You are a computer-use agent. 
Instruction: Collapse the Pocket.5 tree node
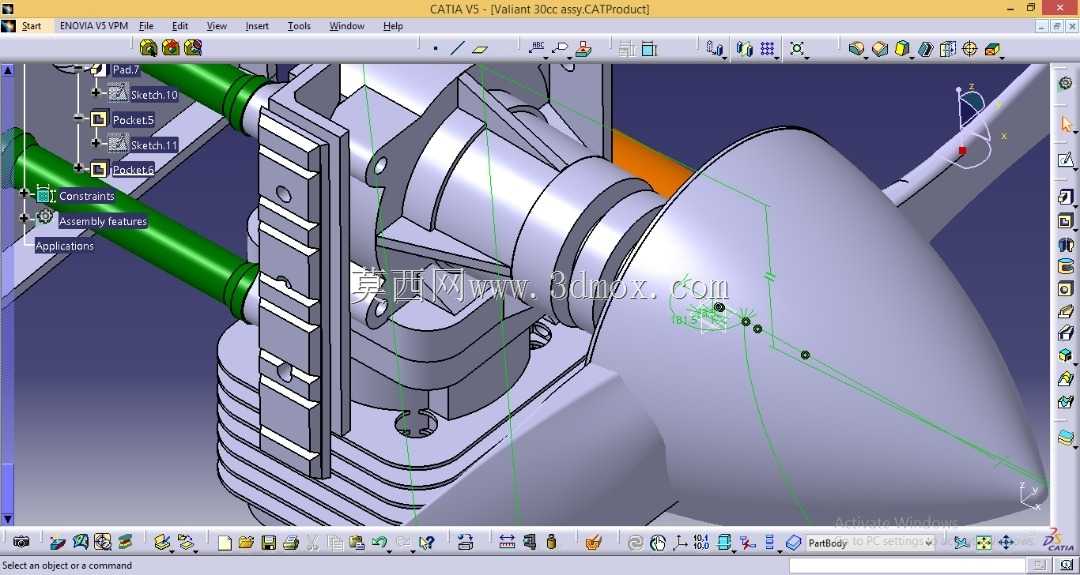pyautogui.click(x=79, y=119)
